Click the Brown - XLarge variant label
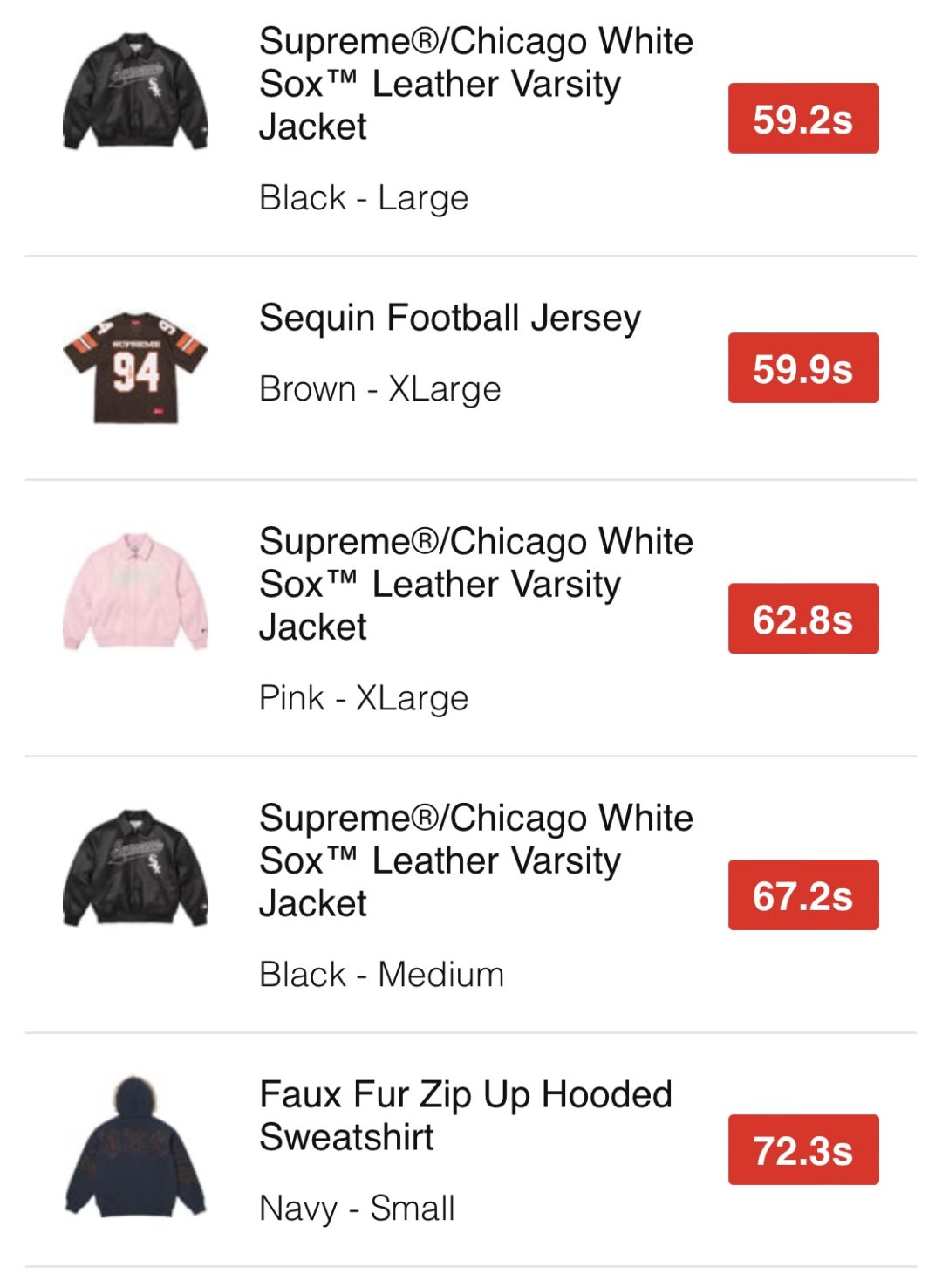The image size is (942, 1288). (379, 389)
